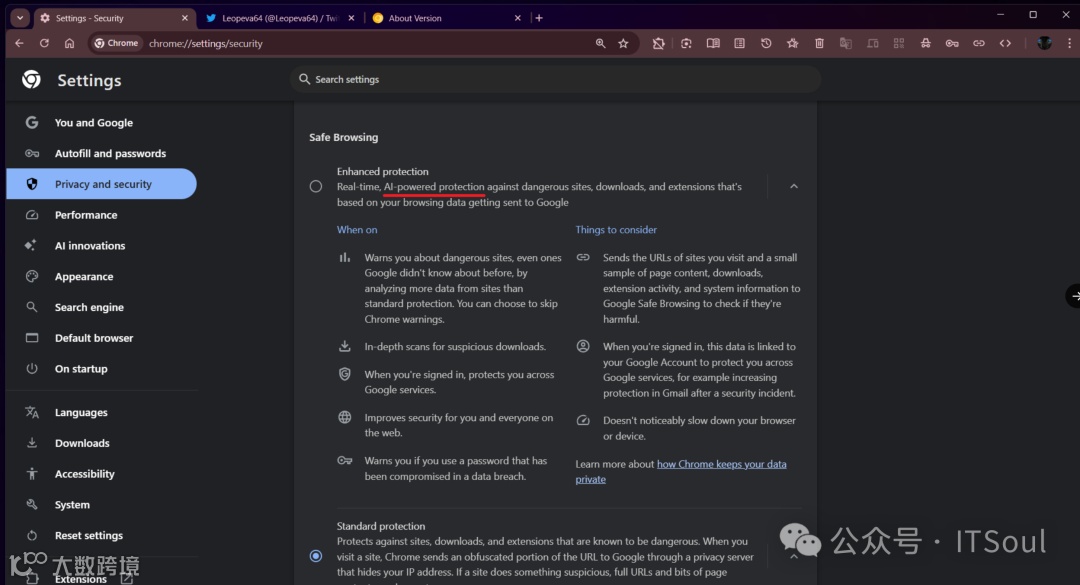The height and width of the screenshot is (585, 1080).
Task: Open a new tab with plus button
Action: tap(539, 18)
